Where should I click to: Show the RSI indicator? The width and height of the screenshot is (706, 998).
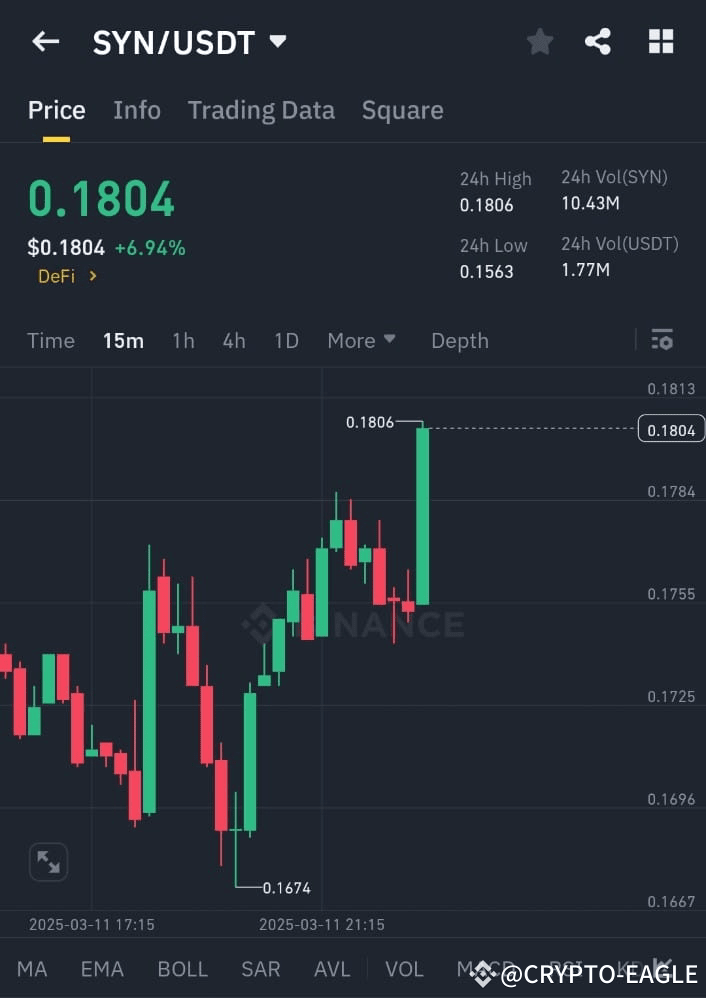point(565,968)
